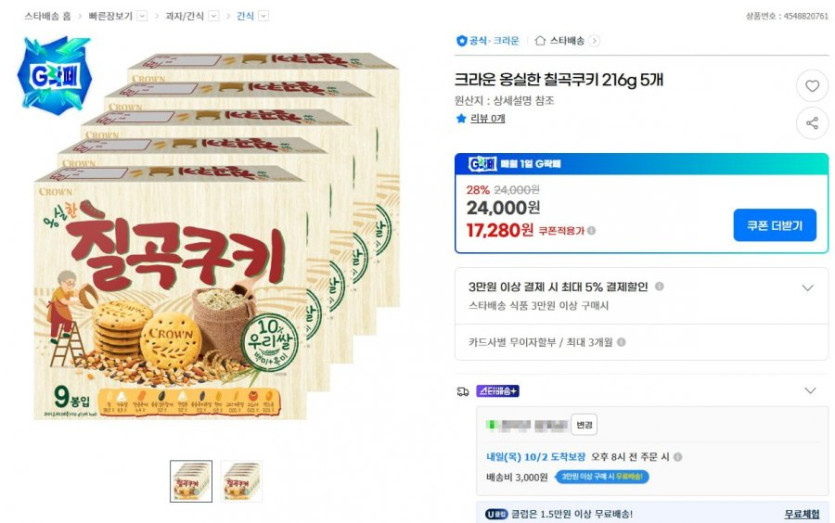
Task: Click the 공식·크라운 shield badge icon
Action: tap(462, 41)
